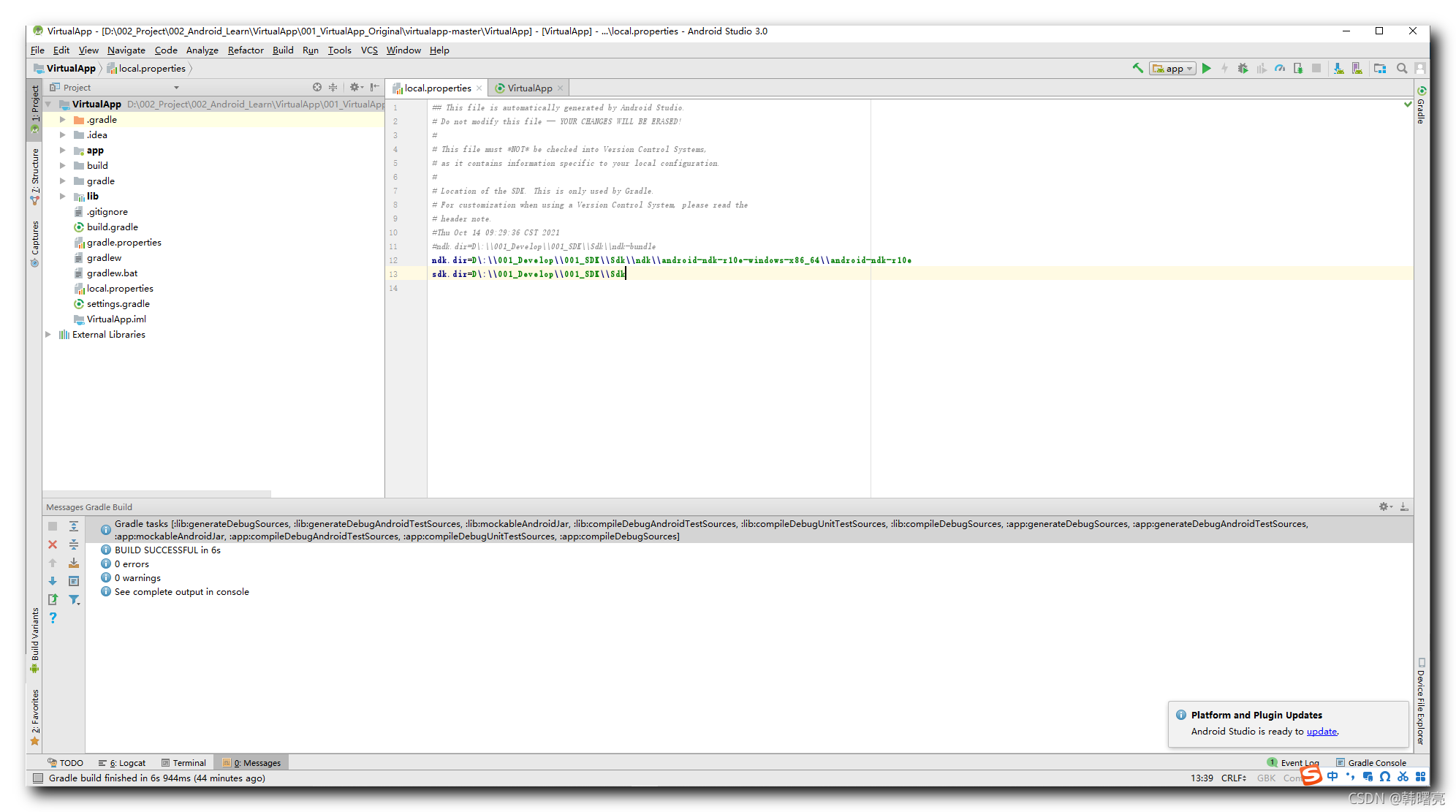Open Project Structure toolbar icon
Viewport: 1456px width, 812px height.
coord(1380,68)
